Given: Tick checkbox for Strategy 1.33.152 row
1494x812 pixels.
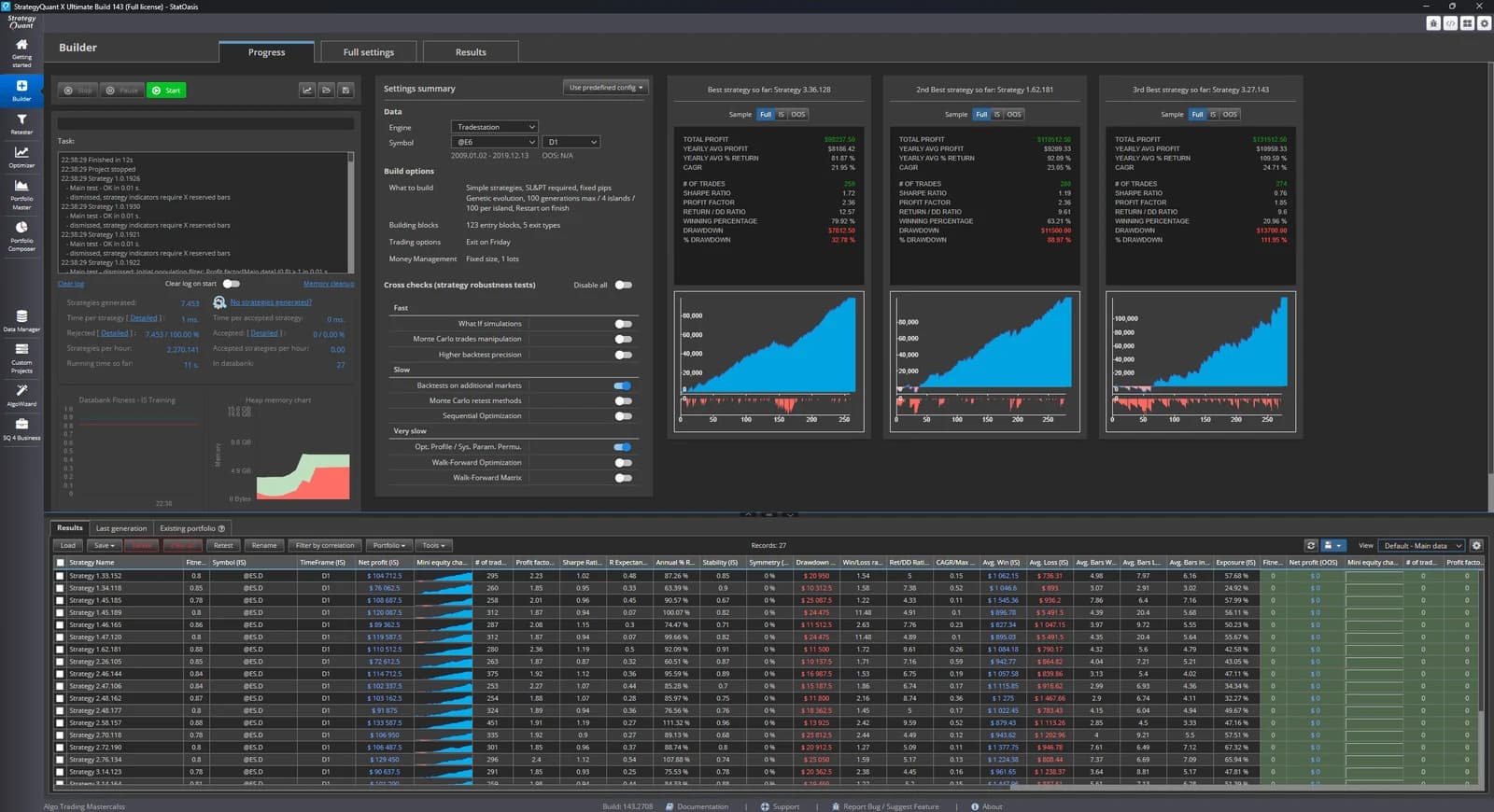Looking at the screenshot, I should click(x=61, y=576).
